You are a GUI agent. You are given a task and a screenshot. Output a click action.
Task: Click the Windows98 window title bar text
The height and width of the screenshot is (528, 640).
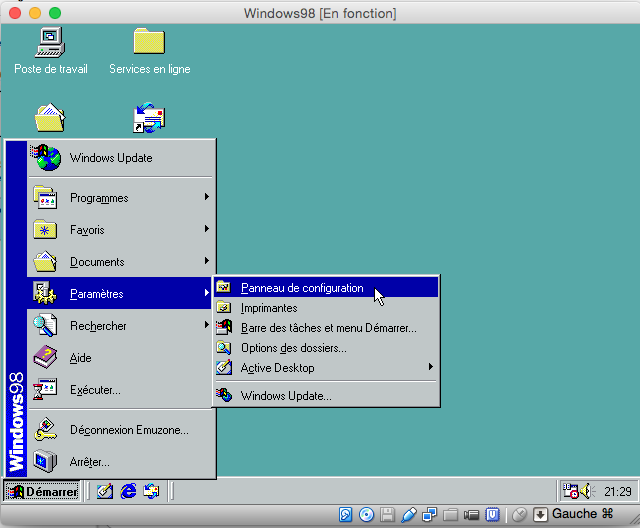pos(320,13)
